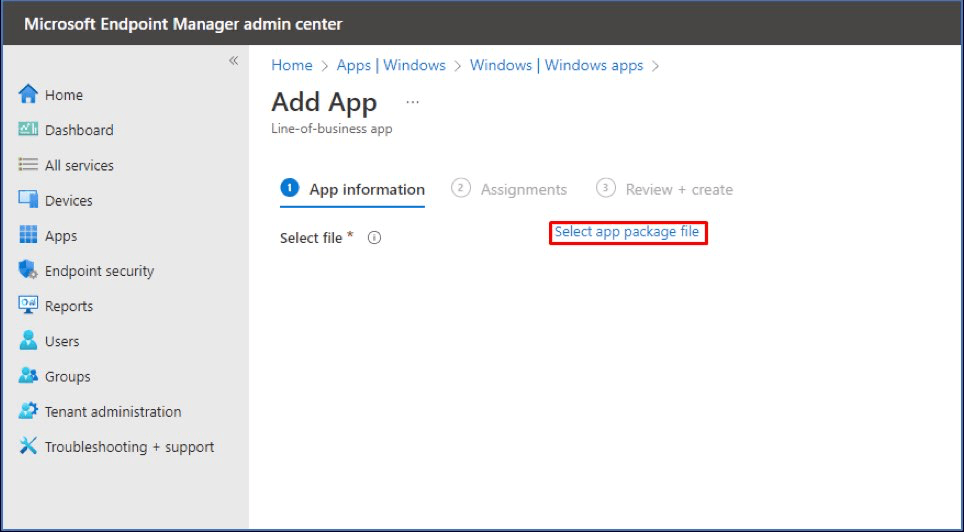Image resolution: width=964 pixels, height=532 pixels.
Task: Go to Apps | Windows breadcrumb
Action: tap(391, 65)
